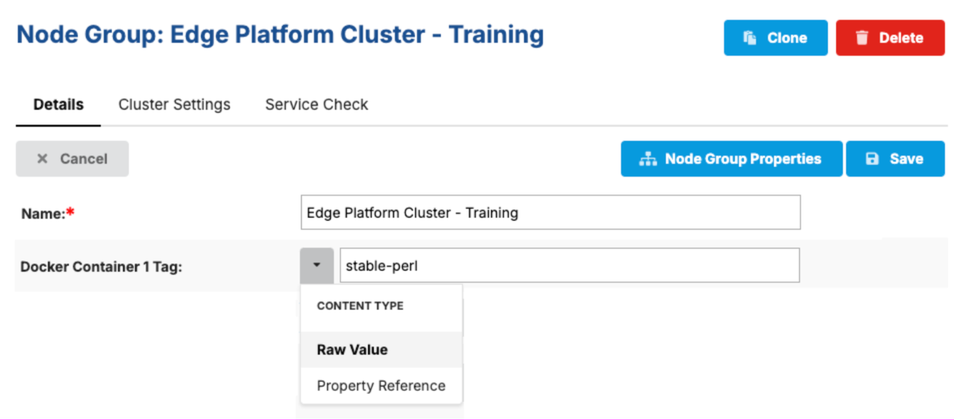Select the CONTENT TYPE header text
954x420 pixels.
[x=360, y=306]
